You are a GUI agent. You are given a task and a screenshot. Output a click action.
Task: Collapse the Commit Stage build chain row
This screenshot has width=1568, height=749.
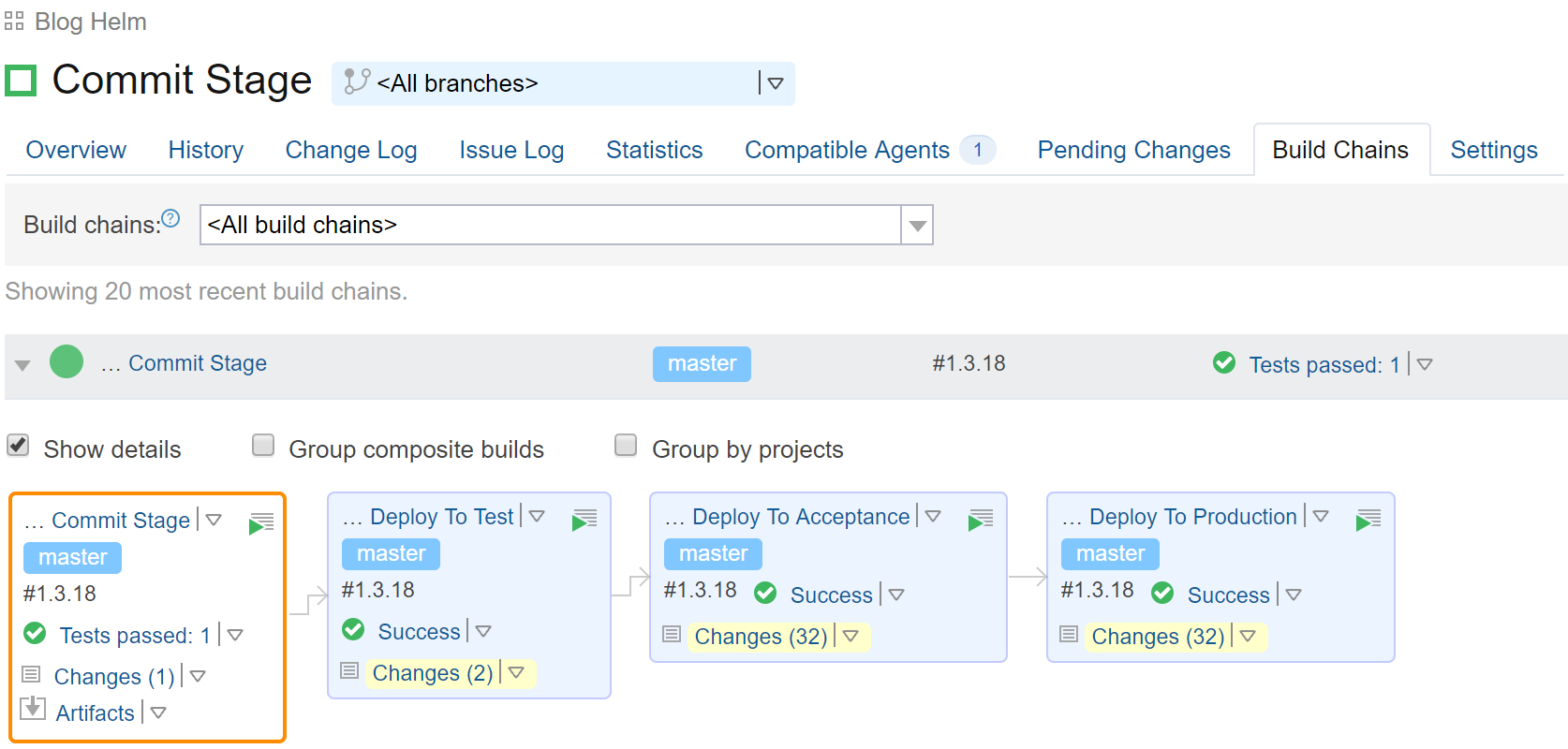[x=23, y=365]
